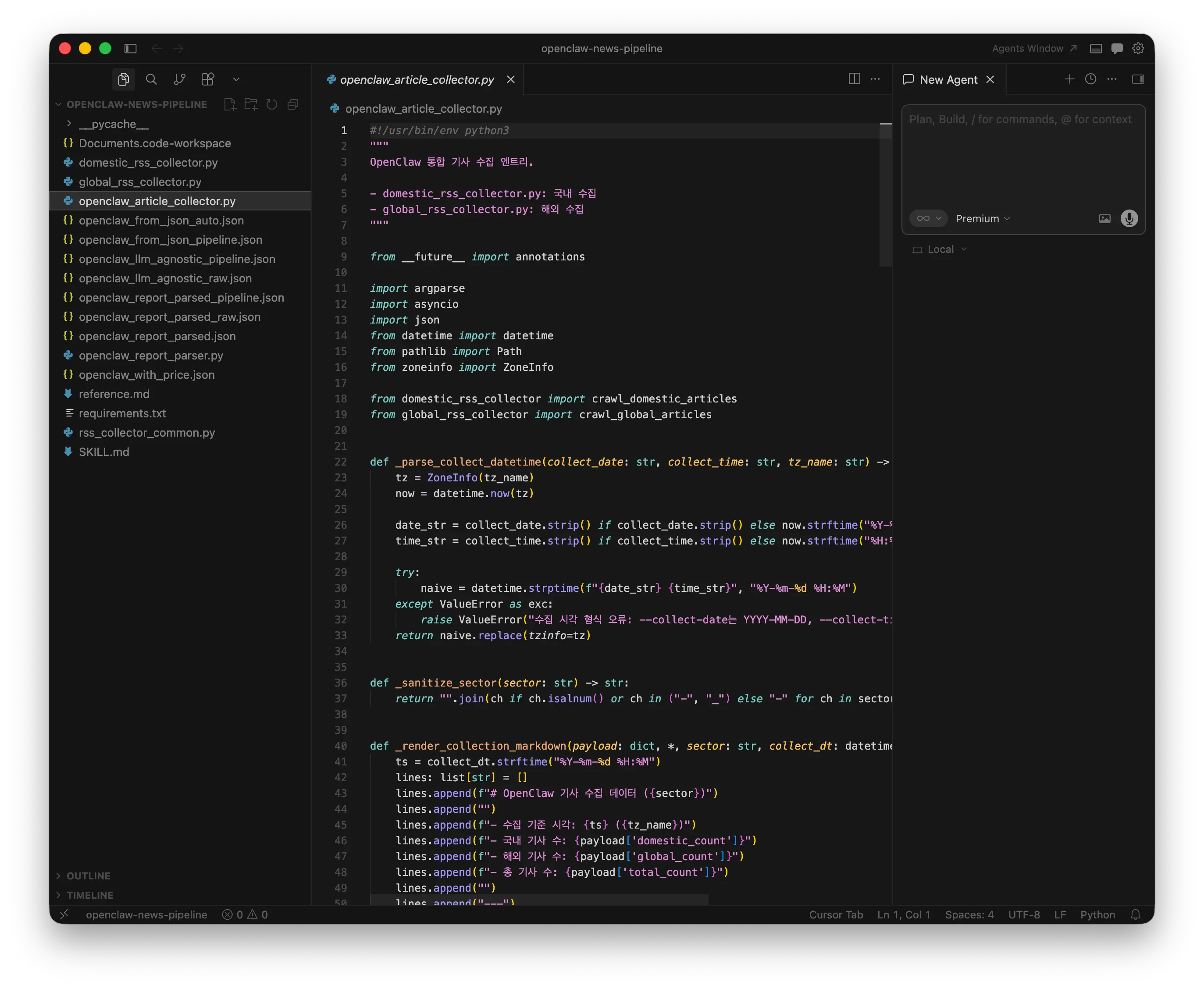Click microphone voice input button
Viewport: 1204px width, 989px height.
[x=1129, y=218]
